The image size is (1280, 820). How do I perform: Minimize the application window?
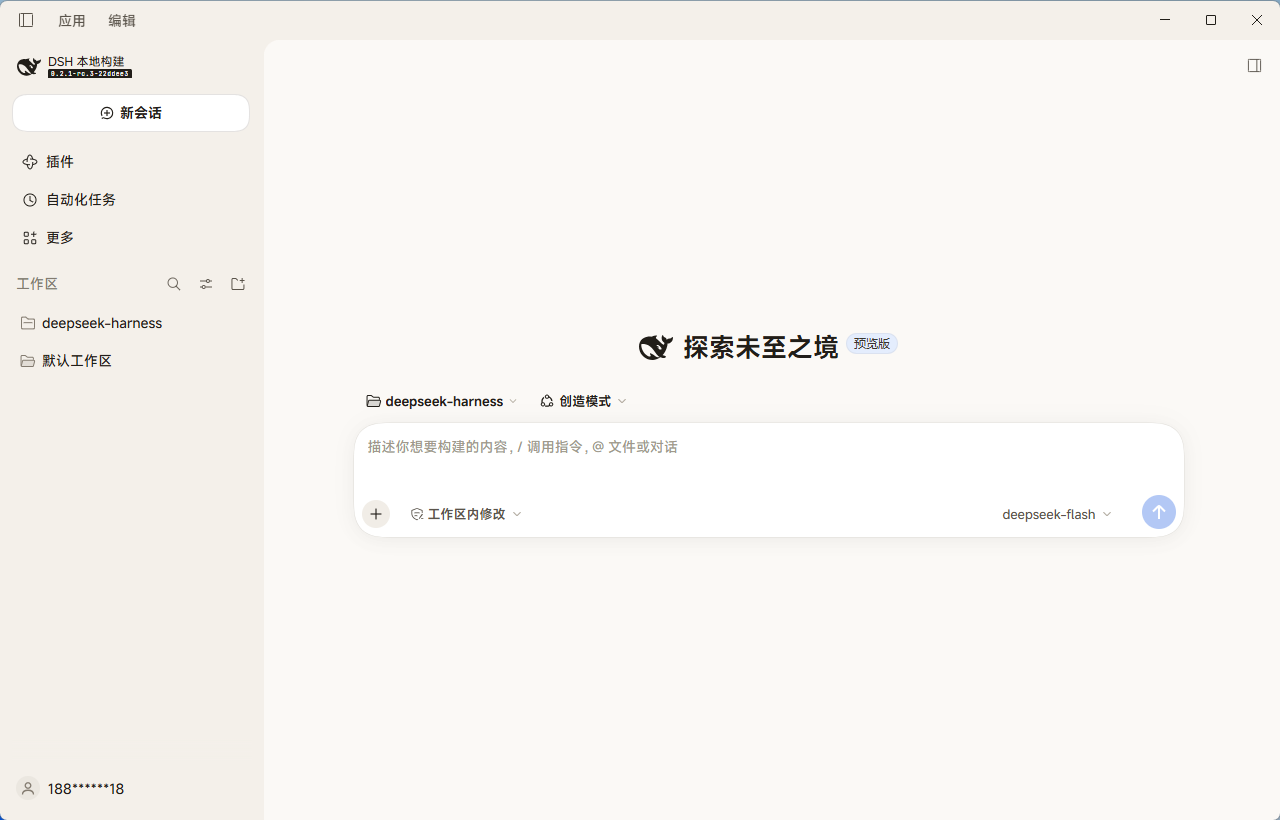coord(1165,20)
